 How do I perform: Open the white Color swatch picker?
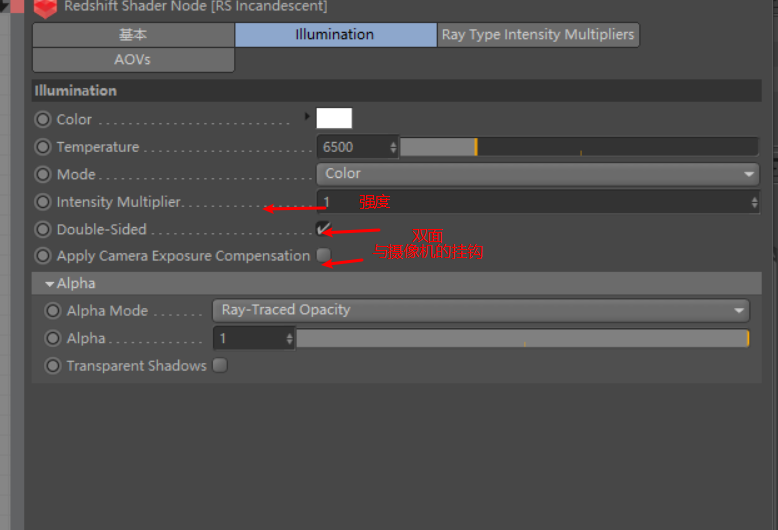[334, 118]
